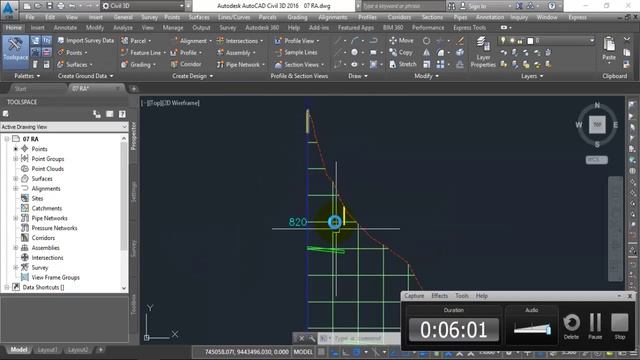Expand the Modify panel dropdown

427,76
